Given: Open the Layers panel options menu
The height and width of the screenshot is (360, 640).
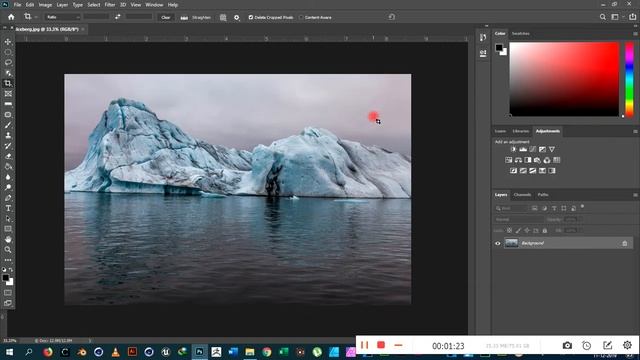Looking at the screenshot, I should (x=635, y=195).
